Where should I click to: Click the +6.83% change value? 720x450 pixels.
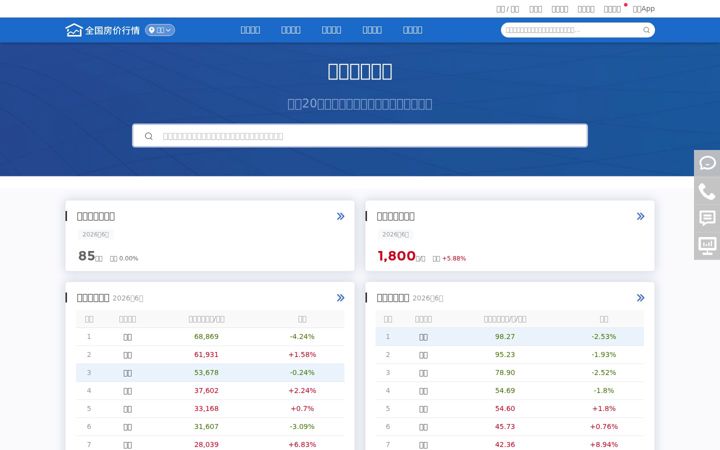(x=302, y=444)
